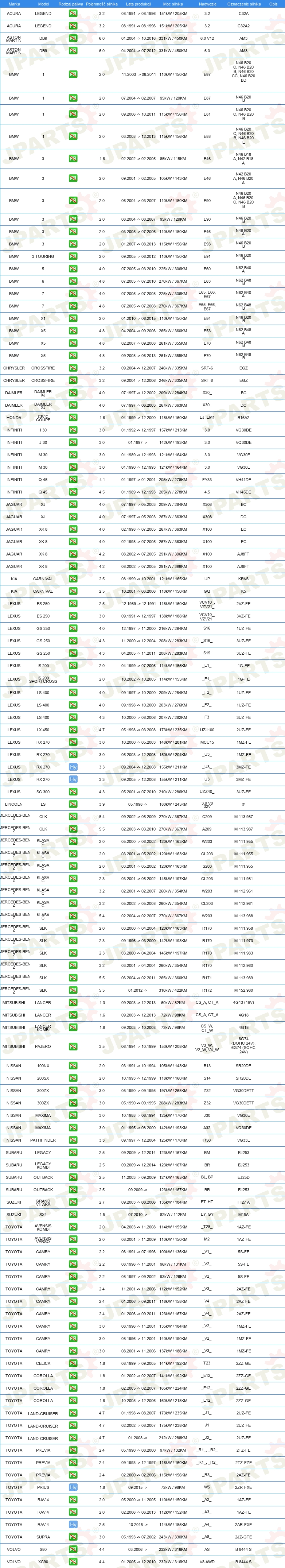Click the fuel icon in the VOLVO XC90 row
285x1568 pixels.
point(73,1562)
